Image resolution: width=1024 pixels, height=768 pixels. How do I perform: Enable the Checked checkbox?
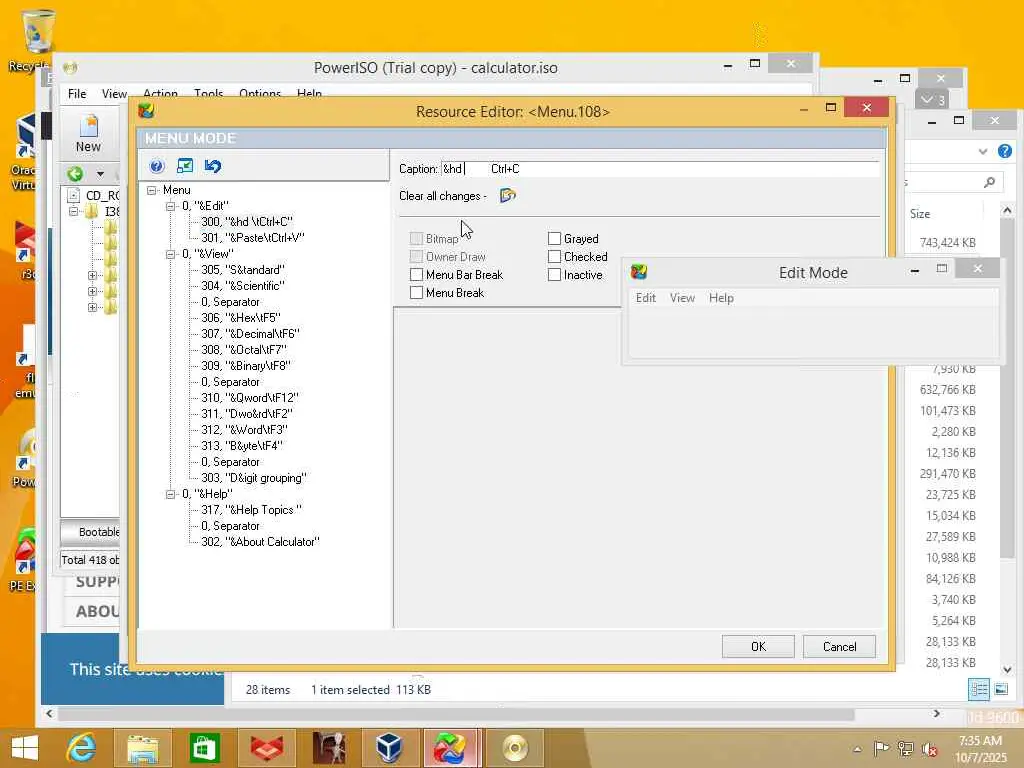[x=554, y=257]
